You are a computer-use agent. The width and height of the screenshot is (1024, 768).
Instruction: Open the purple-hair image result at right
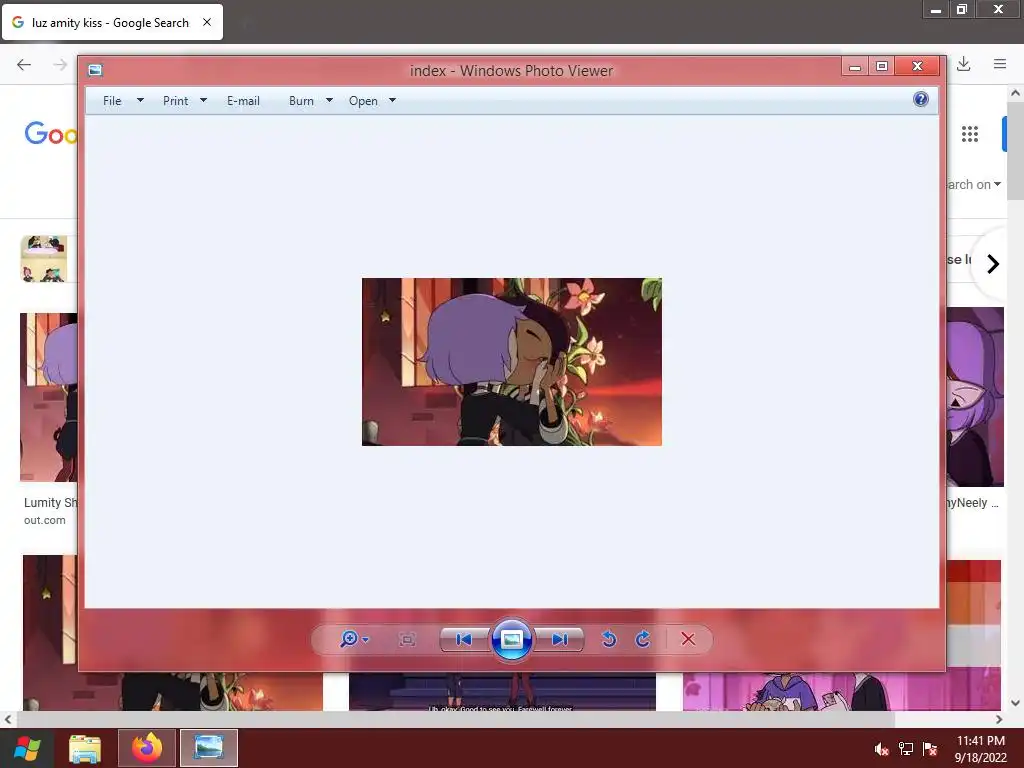click(974, 397)
